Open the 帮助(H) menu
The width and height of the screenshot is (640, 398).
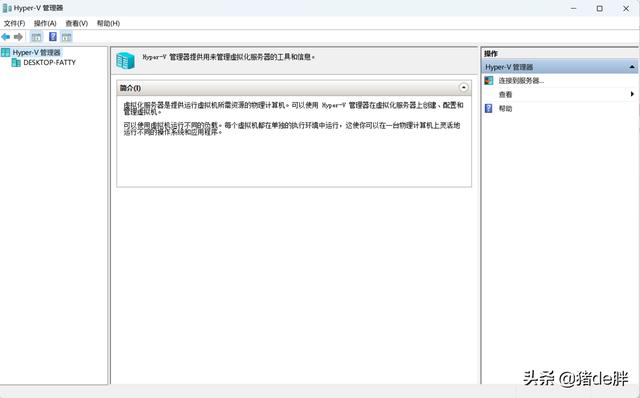[x=108, y=23]
